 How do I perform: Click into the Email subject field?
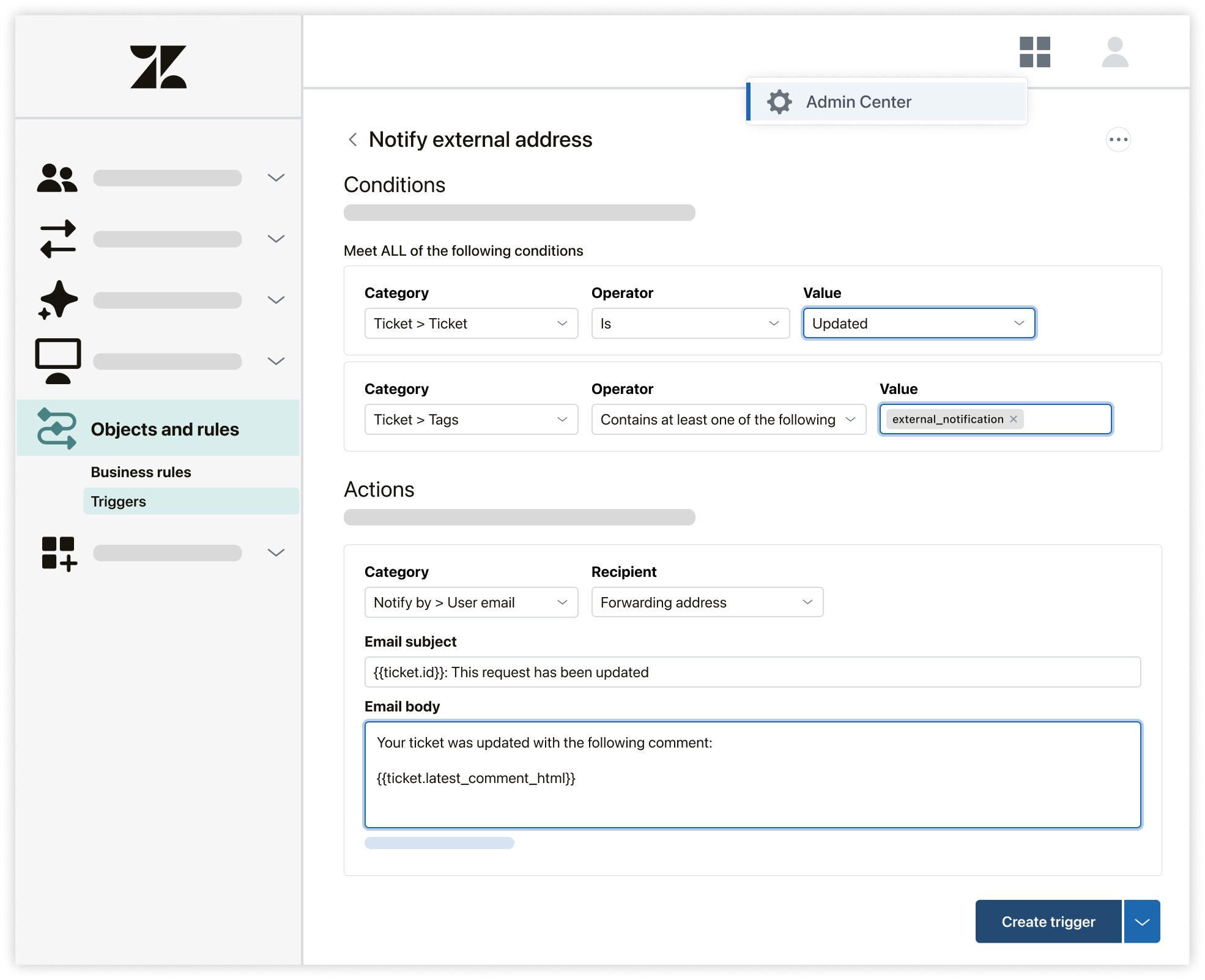tap(752, 672)
